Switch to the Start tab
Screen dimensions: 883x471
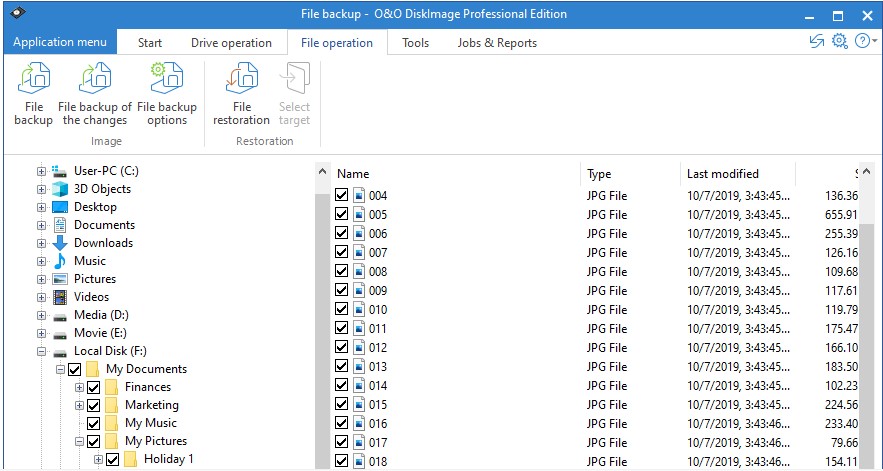[x=150, y=43]
